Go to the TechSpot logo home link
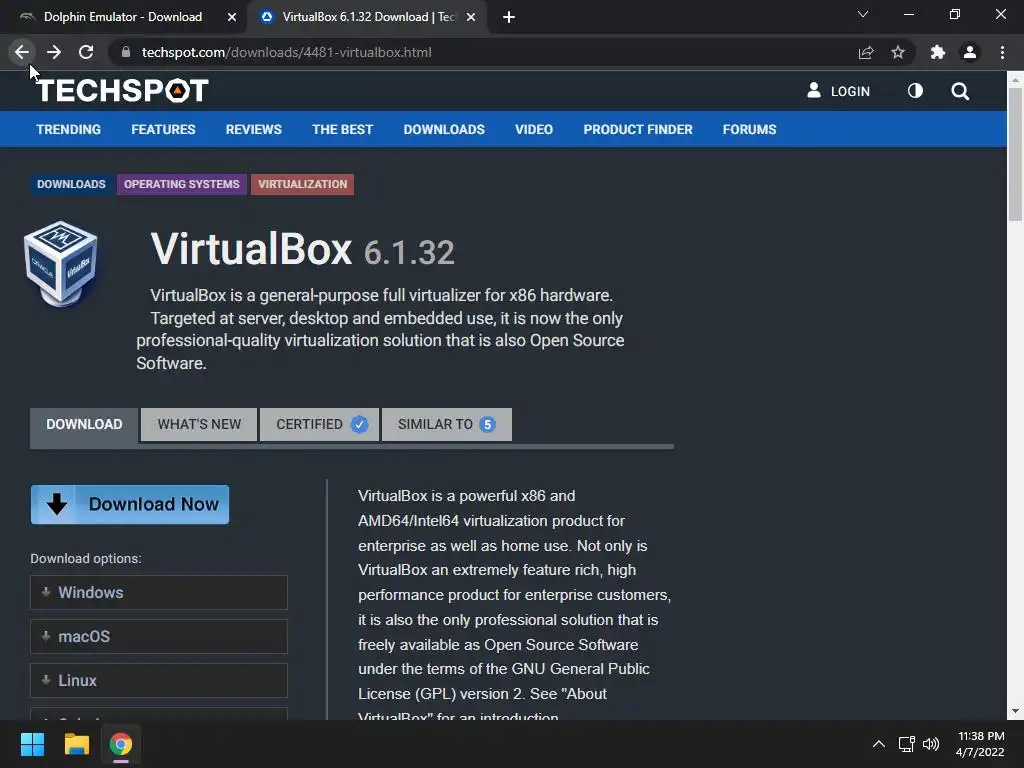 [123, 91]
